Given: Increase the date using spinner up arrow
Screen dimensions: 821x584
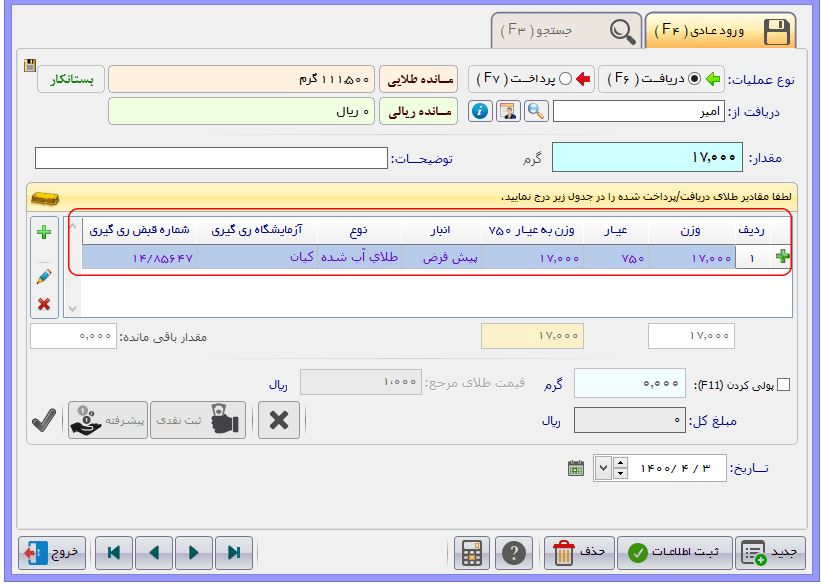Looking at the screenshot, I should pos(620,463).
